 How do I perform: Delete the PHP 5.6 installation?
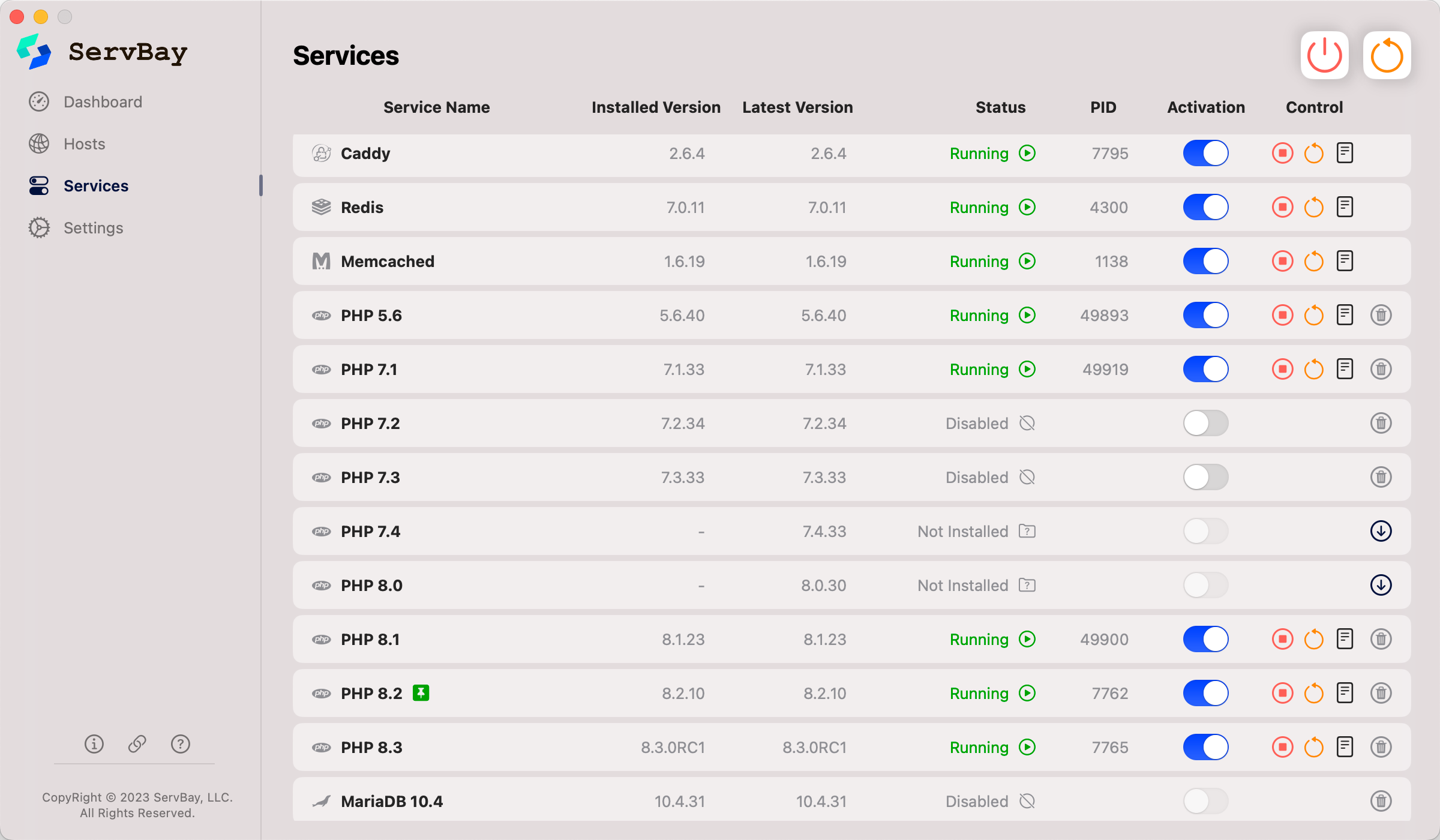(x=1381, y=315)
